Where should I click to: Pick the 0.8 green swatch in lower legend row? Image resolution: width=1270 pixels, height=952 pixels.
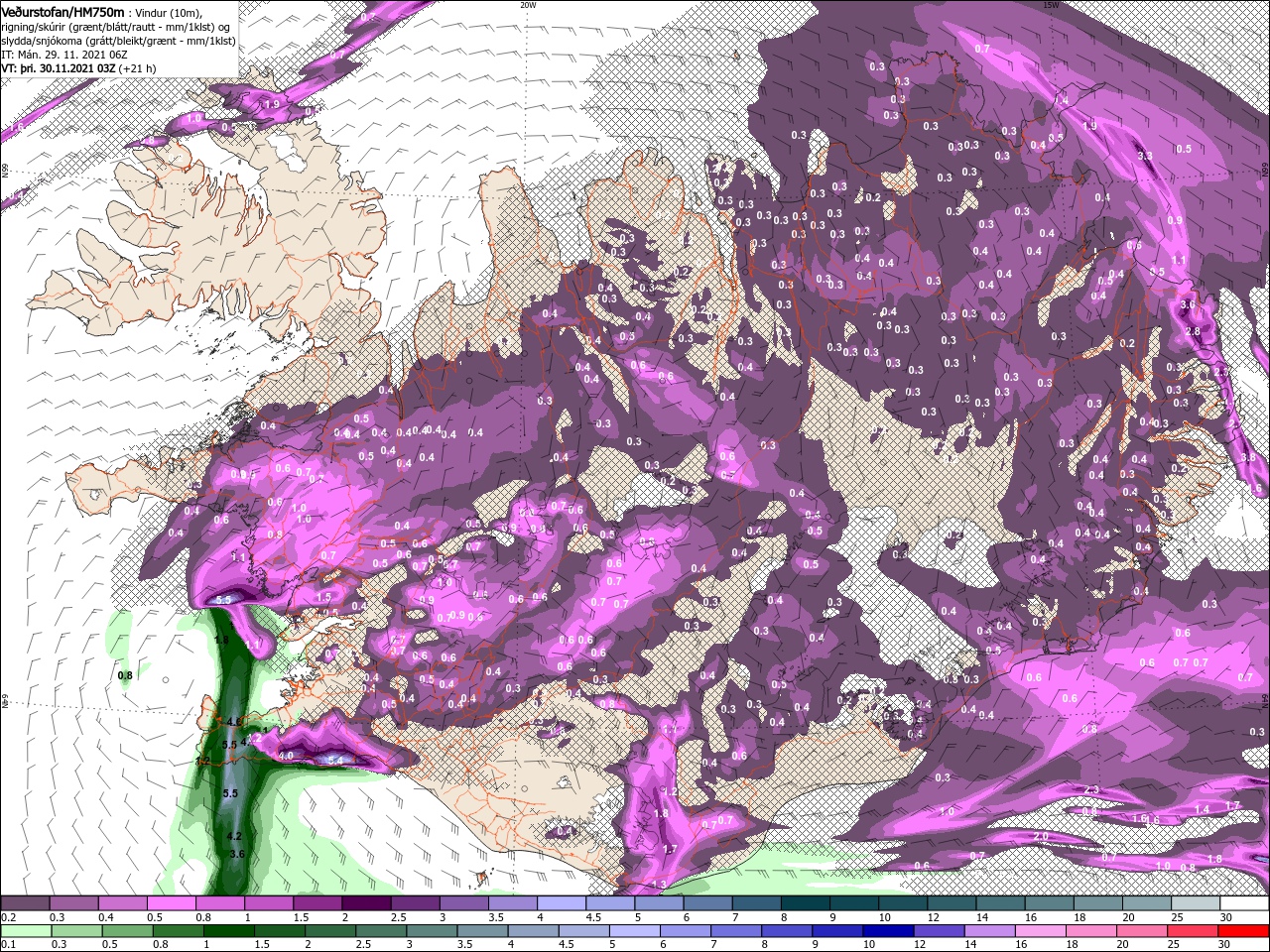pyautogui.click(x=178, y=931)
